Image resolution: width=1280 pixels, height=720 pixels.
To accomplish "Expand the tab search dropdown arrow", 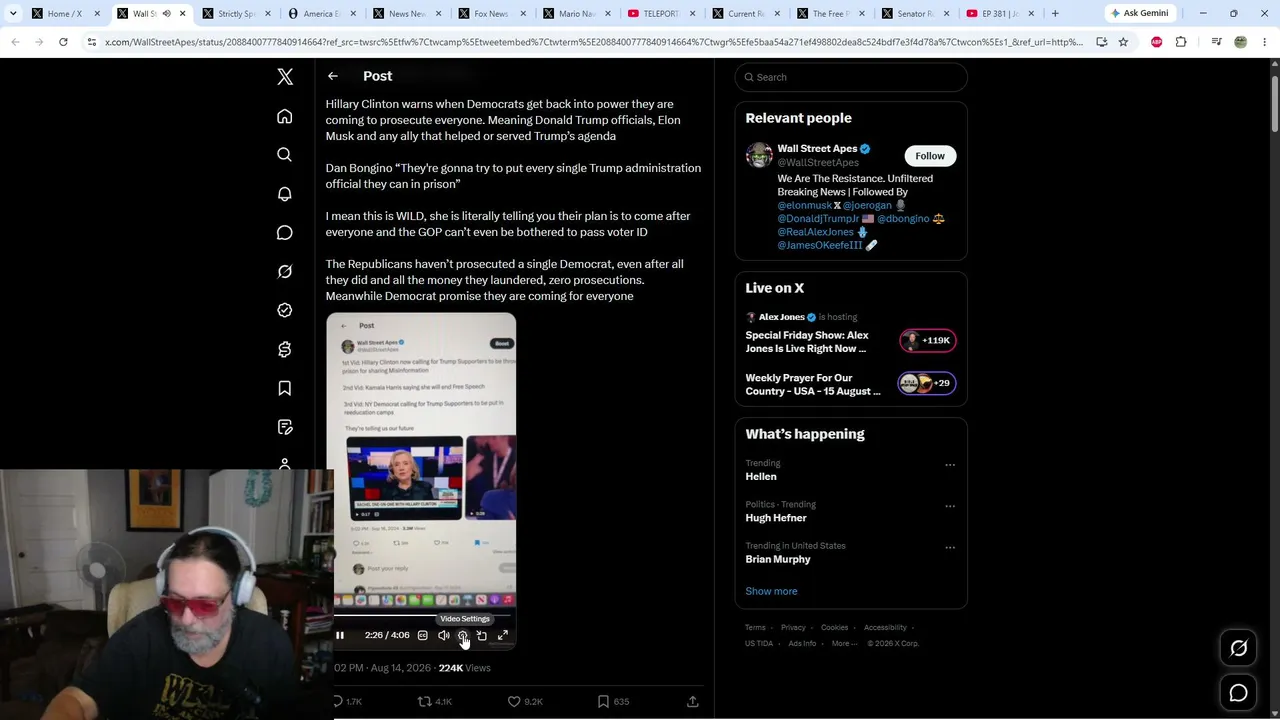I will click(x=13, y=14).
